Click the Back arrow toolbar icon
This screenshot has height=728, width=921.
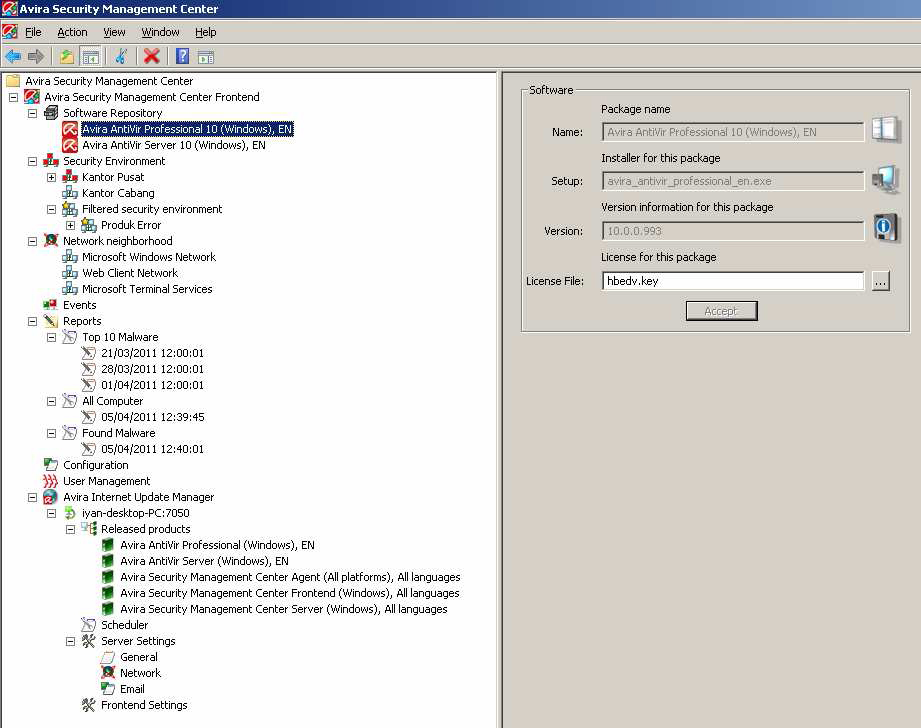tap(13, 56)
